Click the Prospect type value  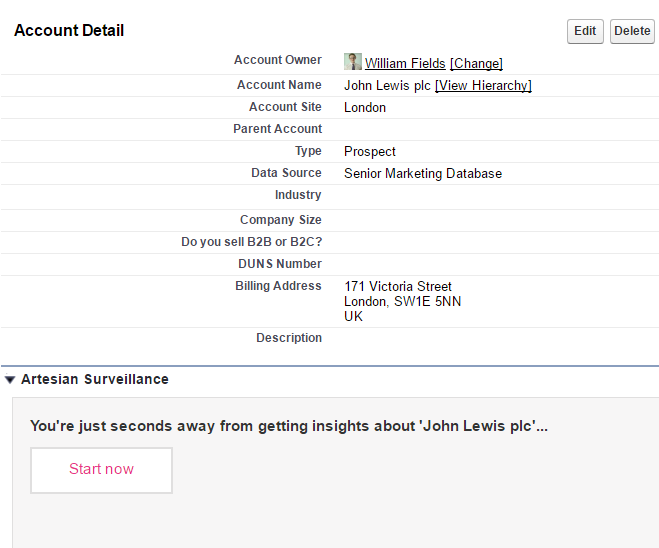pos(370,152)
